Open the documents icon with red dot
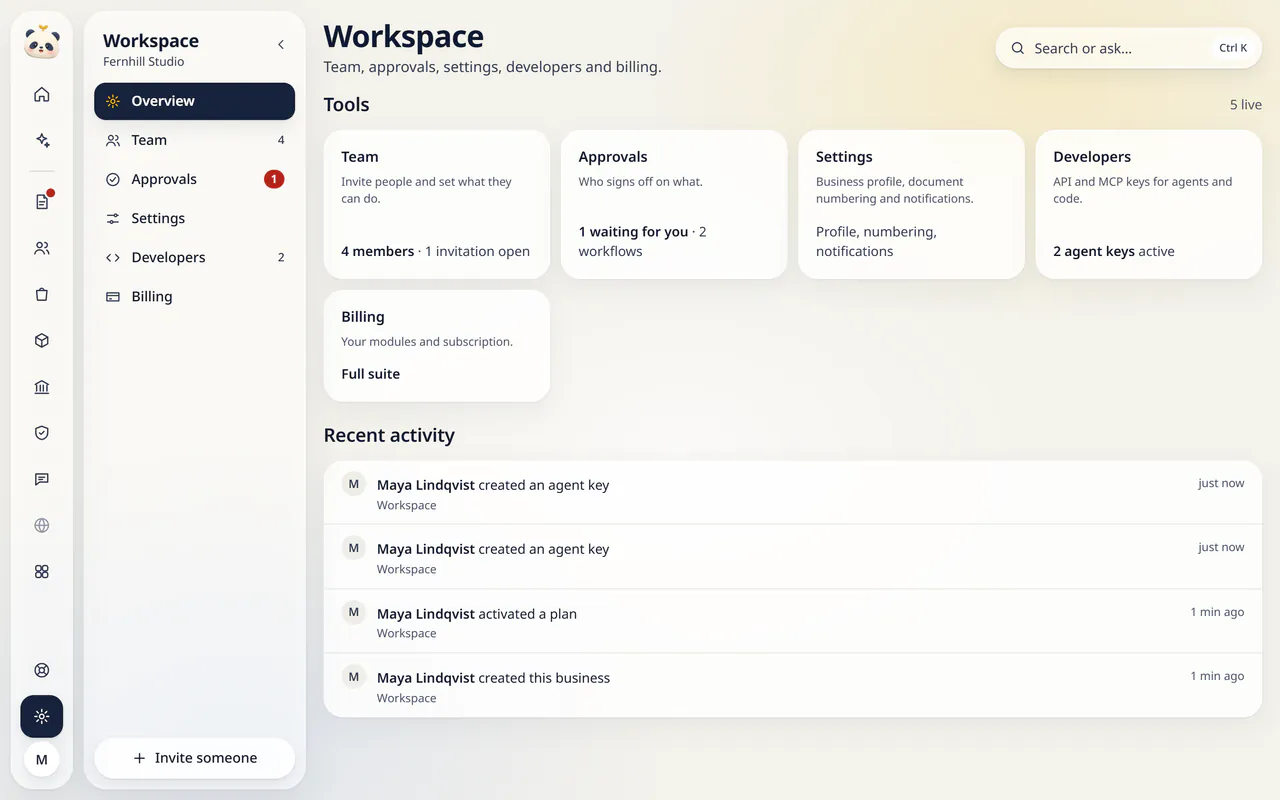 (x=42, y=202)
